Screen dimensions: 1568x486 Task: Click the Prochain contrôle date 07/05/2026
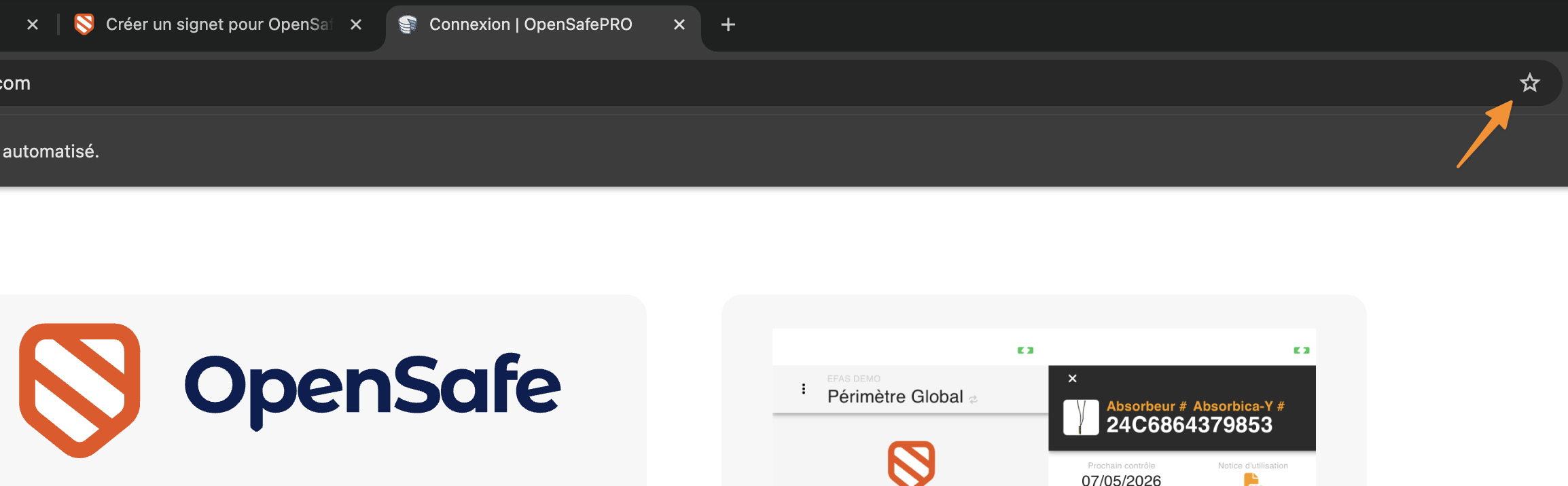pyautogui.click(x=1121, y=480)
